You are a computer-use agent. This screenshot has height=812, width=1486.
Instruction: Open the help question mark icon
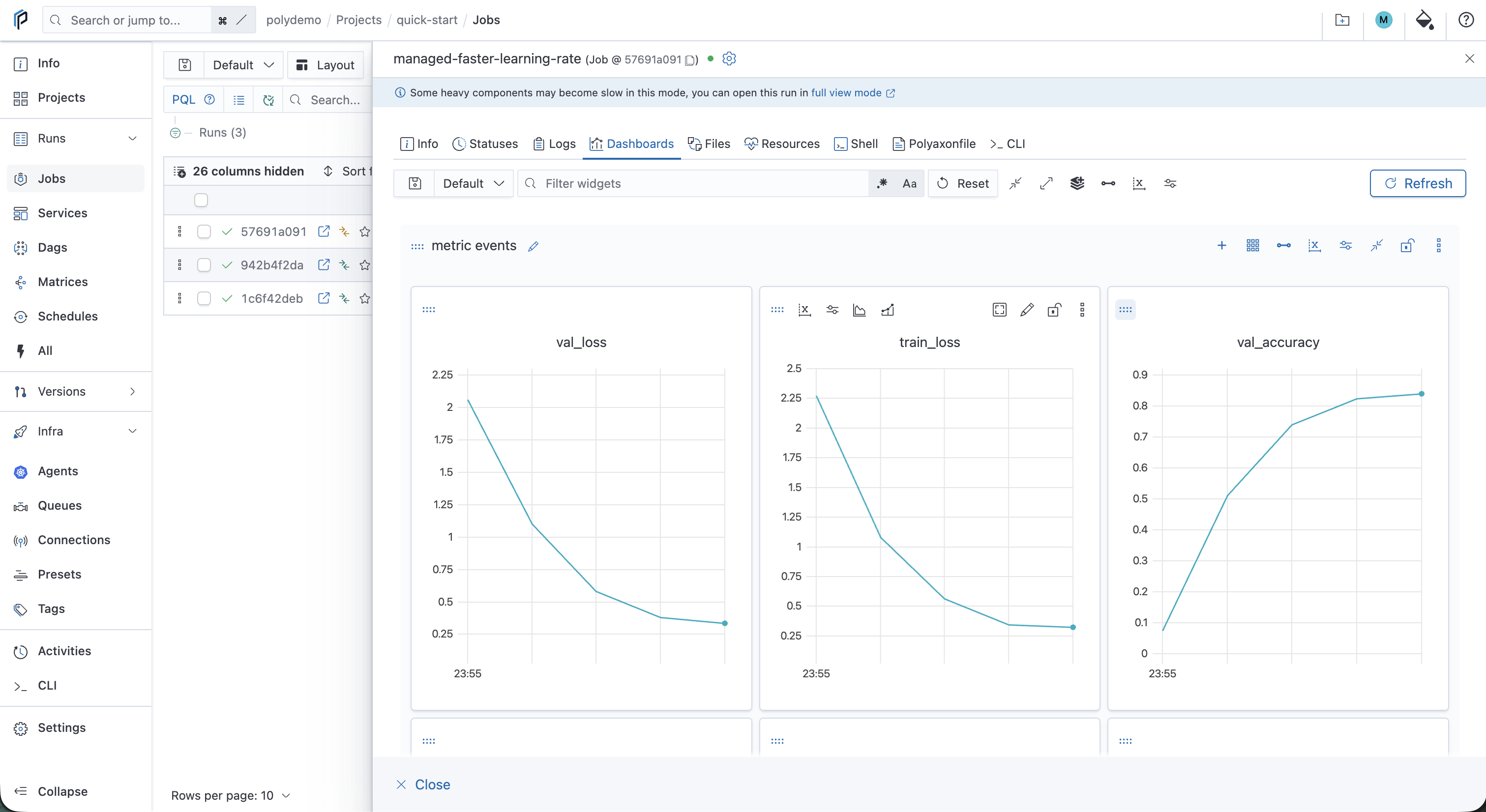(x=1466, y=20)
